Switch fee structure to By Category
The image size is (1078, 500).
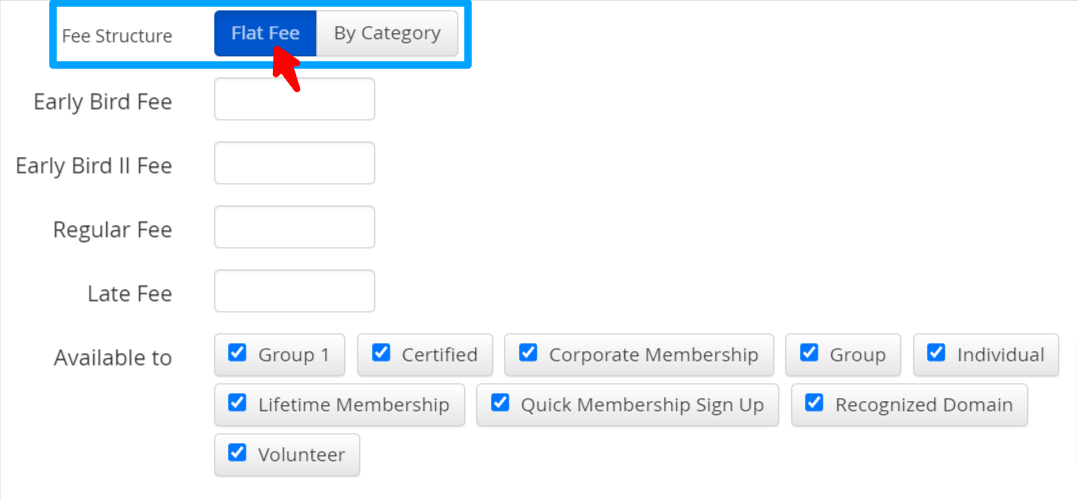tap(387, 33)
